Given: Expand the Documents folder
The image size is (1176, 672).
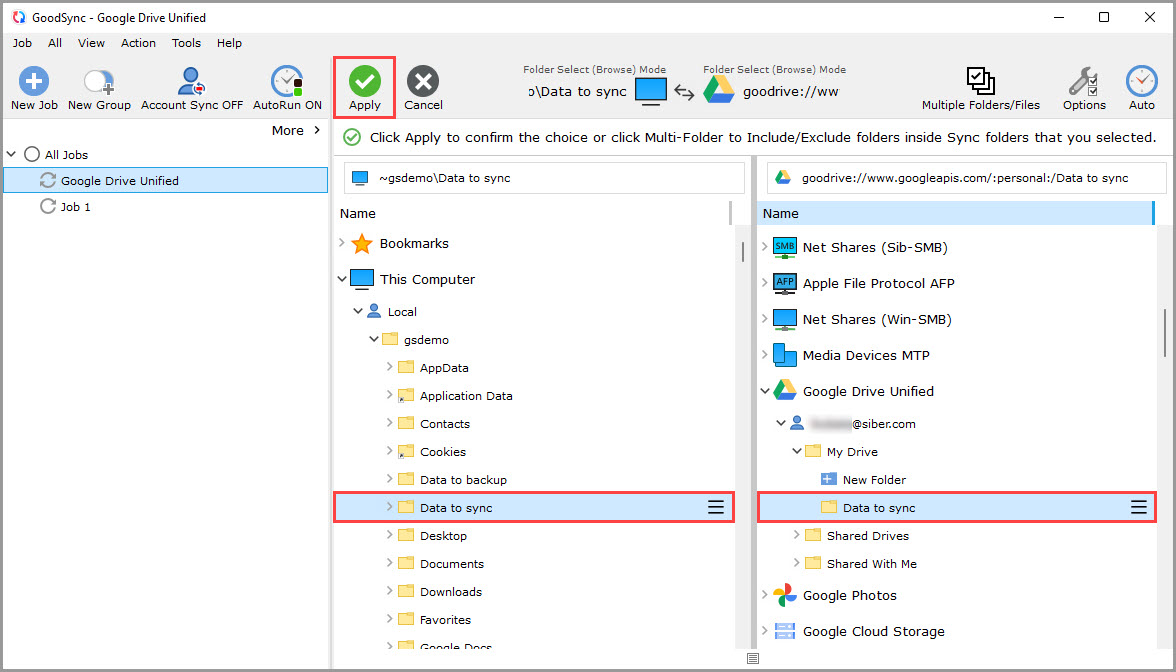Looking at the screenshot, I should [389, 562].
